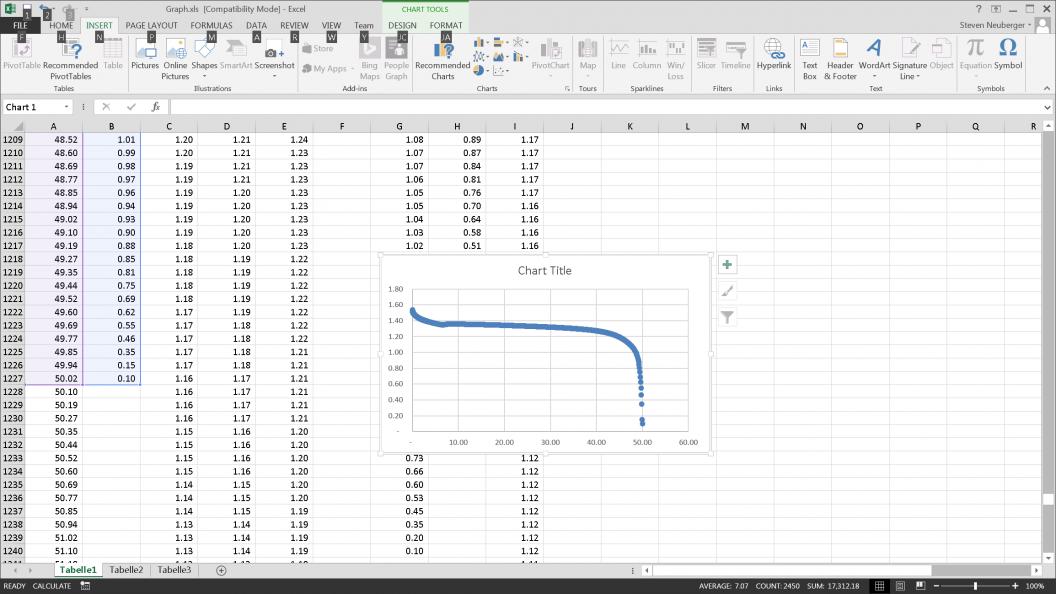The height and width of the screenshot is (594, 1056).
Task: Insert a Table icon
Action: coord(112,55)
